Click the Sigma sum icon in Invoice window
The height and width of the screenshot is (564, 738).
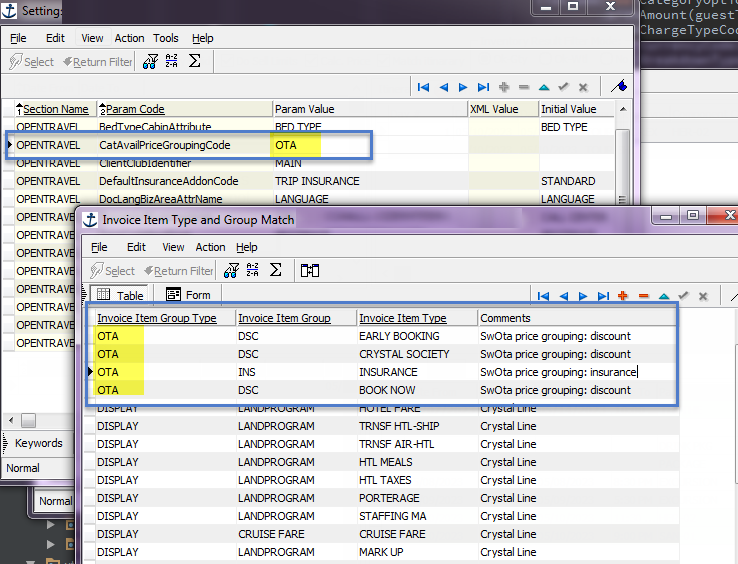point(275,270)
